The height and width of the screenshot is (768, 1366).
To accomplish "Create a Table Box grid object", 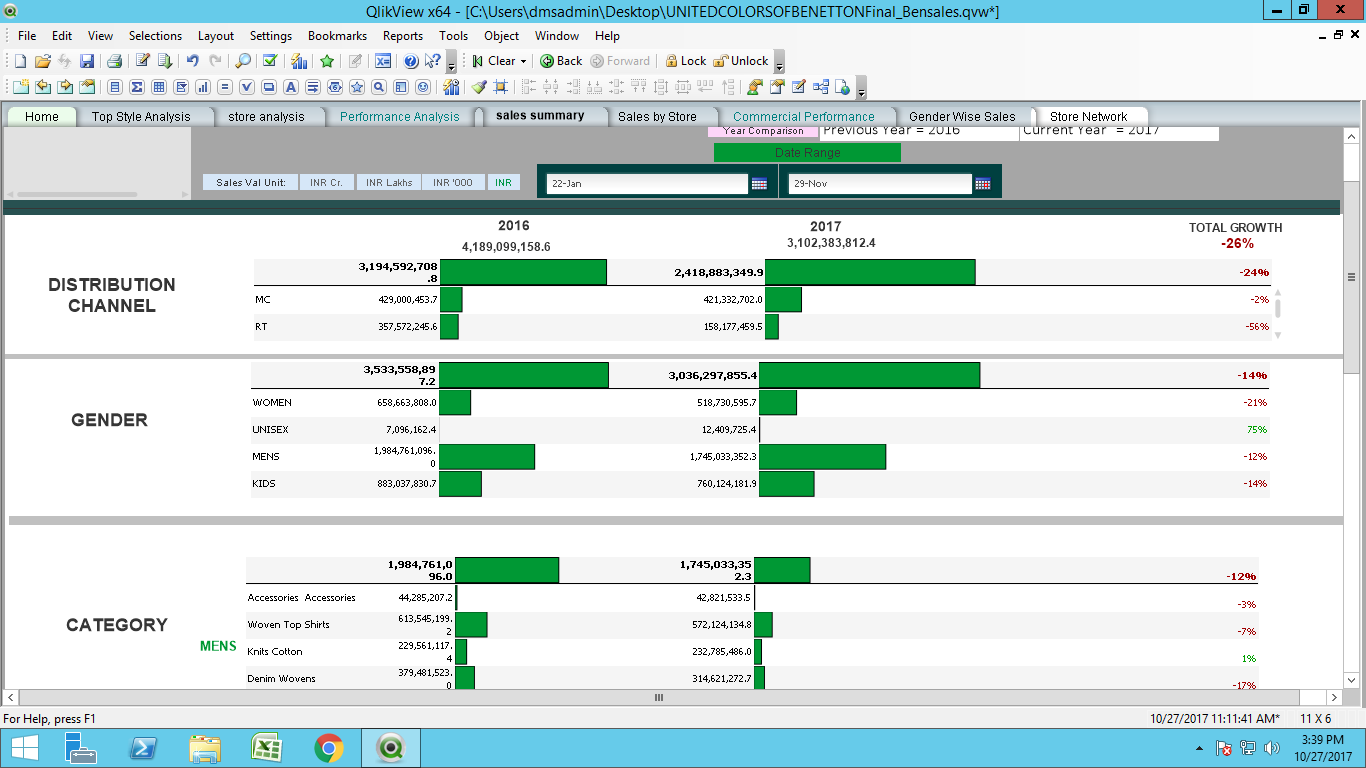I will pos(159,87).
